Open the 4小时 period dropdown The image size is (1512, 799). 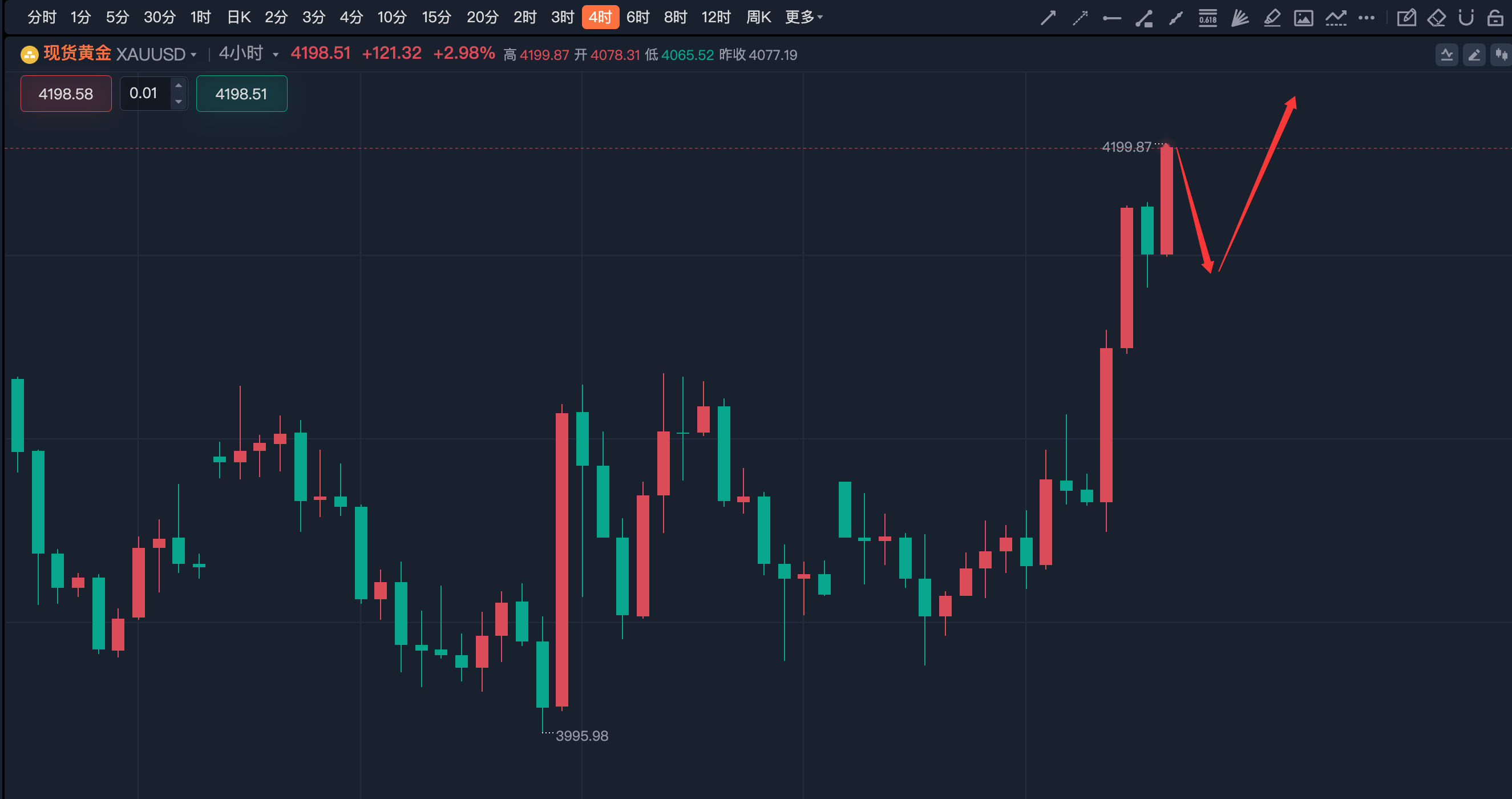tap(248, 54)
